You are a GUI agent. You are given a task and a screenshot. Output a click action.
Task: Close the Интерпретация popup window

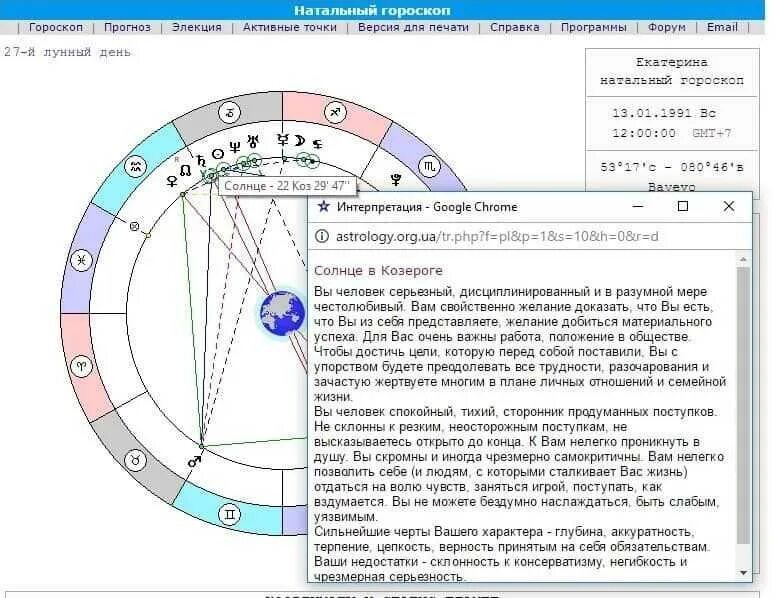click(729, 206)
